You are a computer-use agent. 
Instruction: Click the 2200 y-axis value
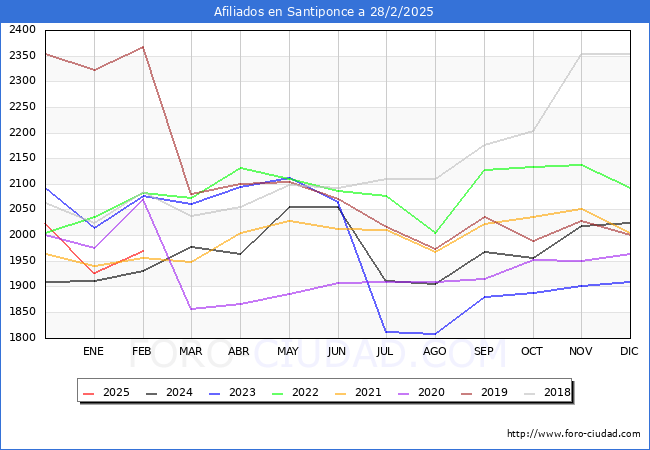(x=22, y=132)
